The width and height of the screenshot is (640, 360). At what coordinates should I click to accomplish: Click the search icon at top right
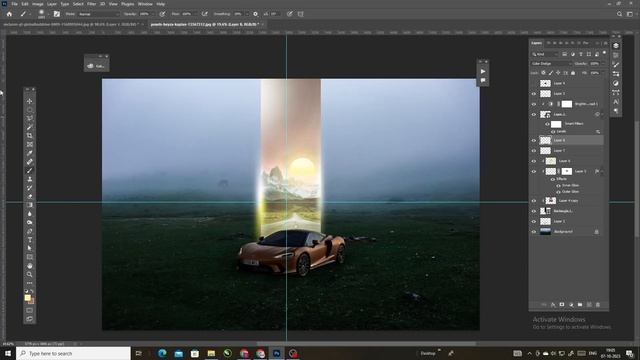[619, 14]
